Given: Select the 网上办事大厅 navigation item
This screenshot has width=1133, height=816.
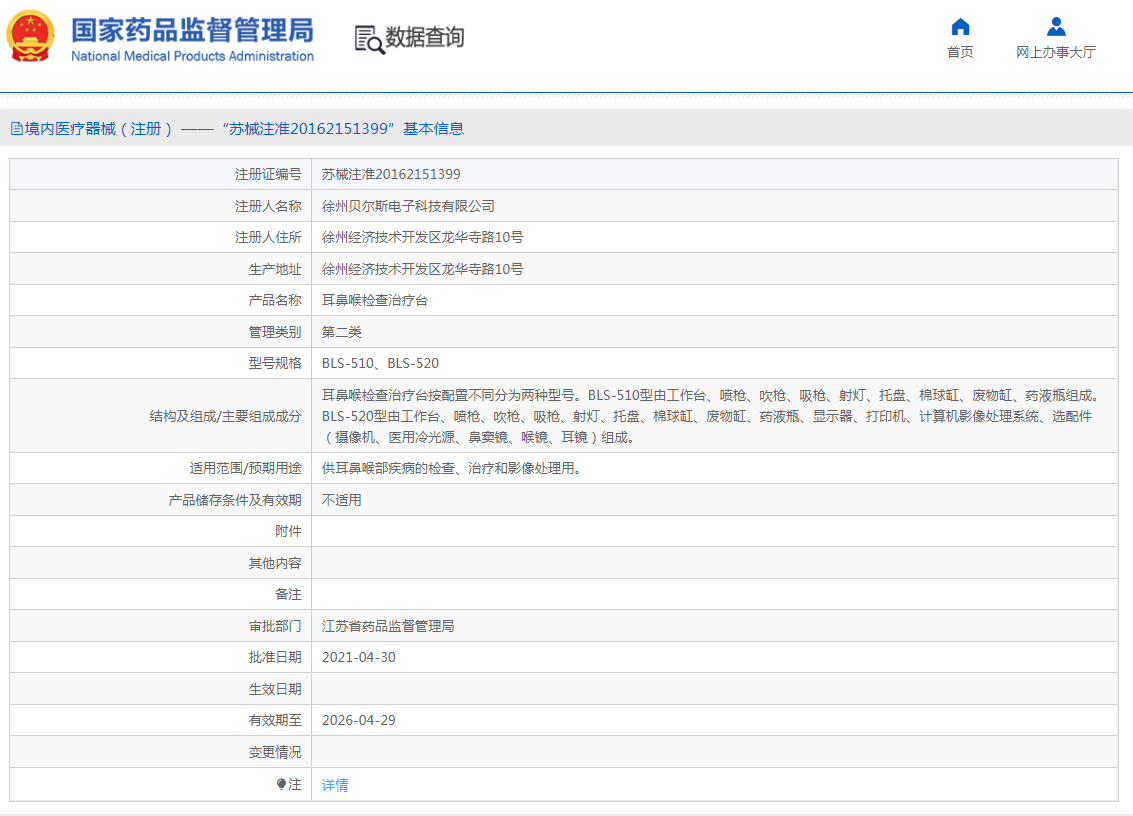Looking at the screenshot, I should click(x=1055, y=51).
